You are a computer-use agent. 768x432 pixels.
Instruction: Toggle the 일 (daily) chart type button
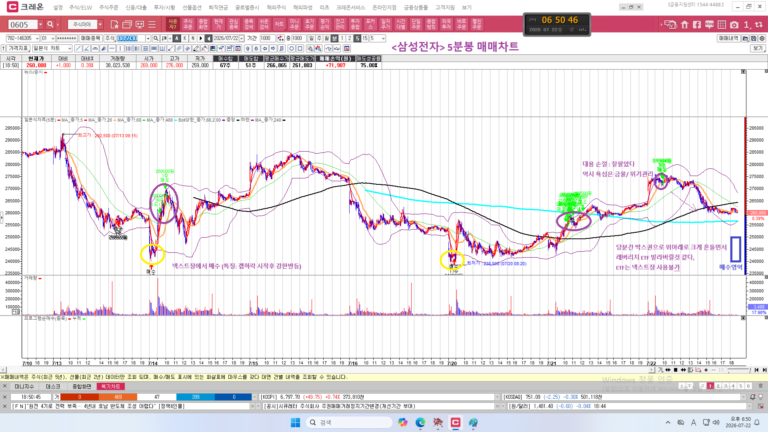pos(311,38)
